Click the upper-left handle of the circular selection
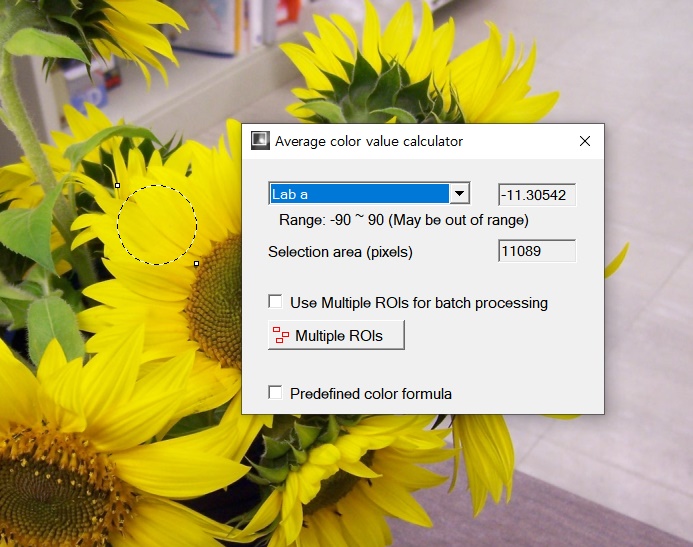 117,185
